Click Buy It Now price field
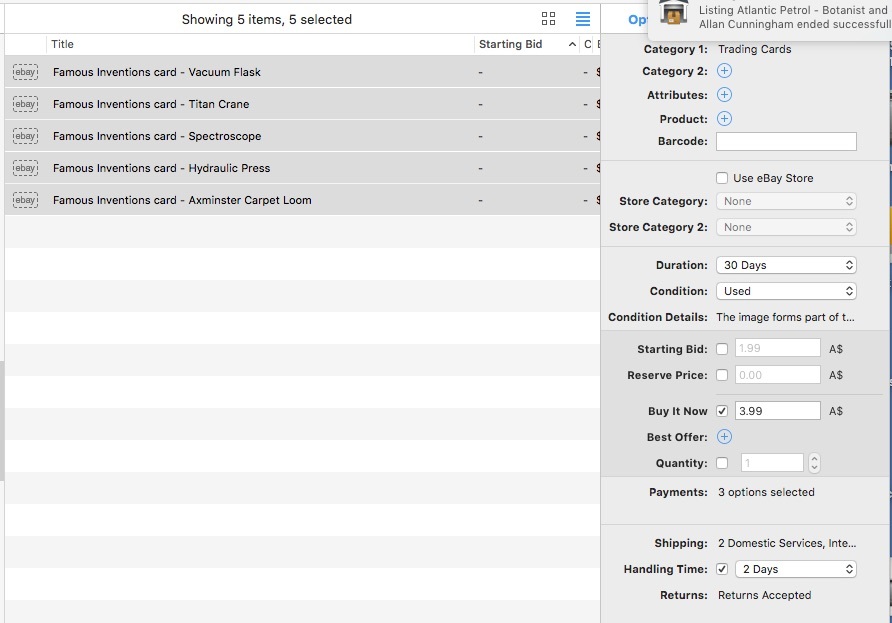This screenshot has height=623, width=892. click(778, 411)
